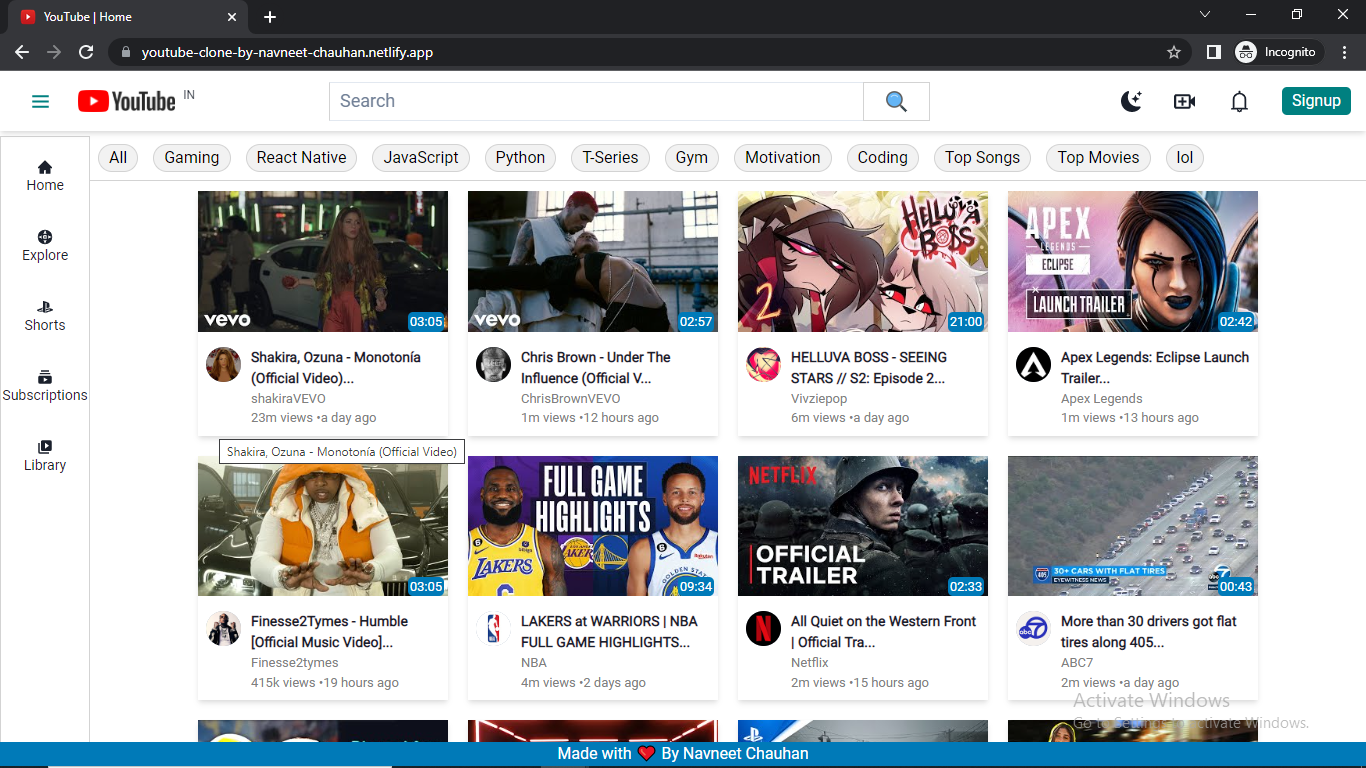Open Shorts from the sidebar
The width and height of the screenshot is (1366, 768).
(44, 315)
